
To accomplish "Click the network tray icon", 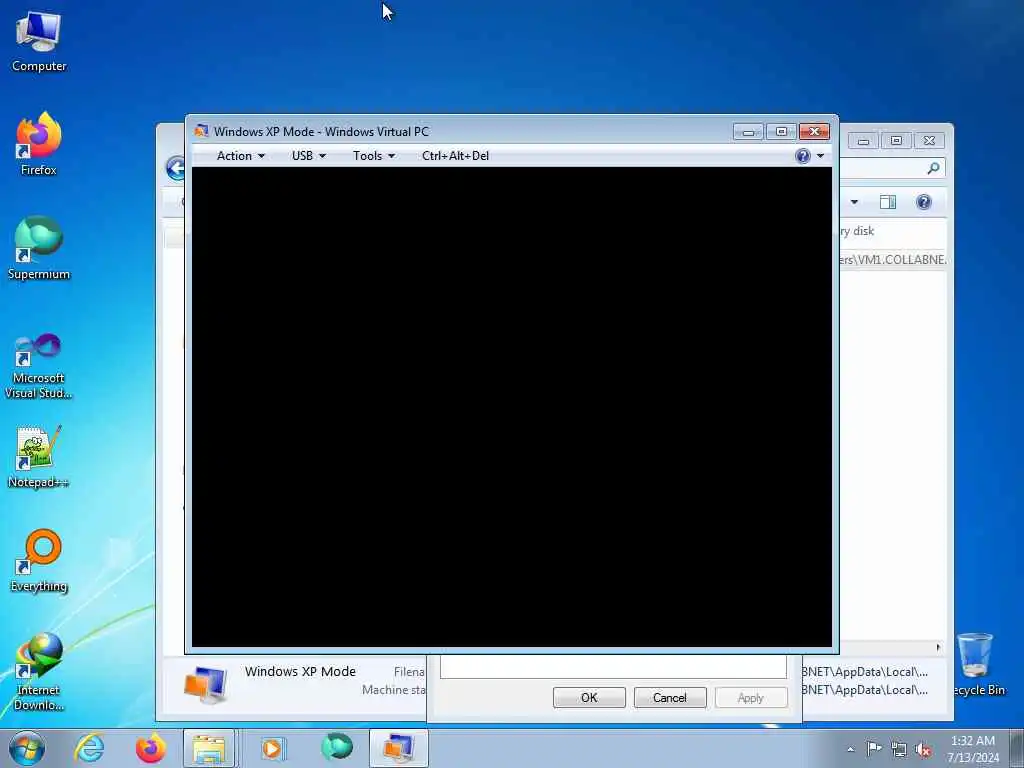I will 899,749.
